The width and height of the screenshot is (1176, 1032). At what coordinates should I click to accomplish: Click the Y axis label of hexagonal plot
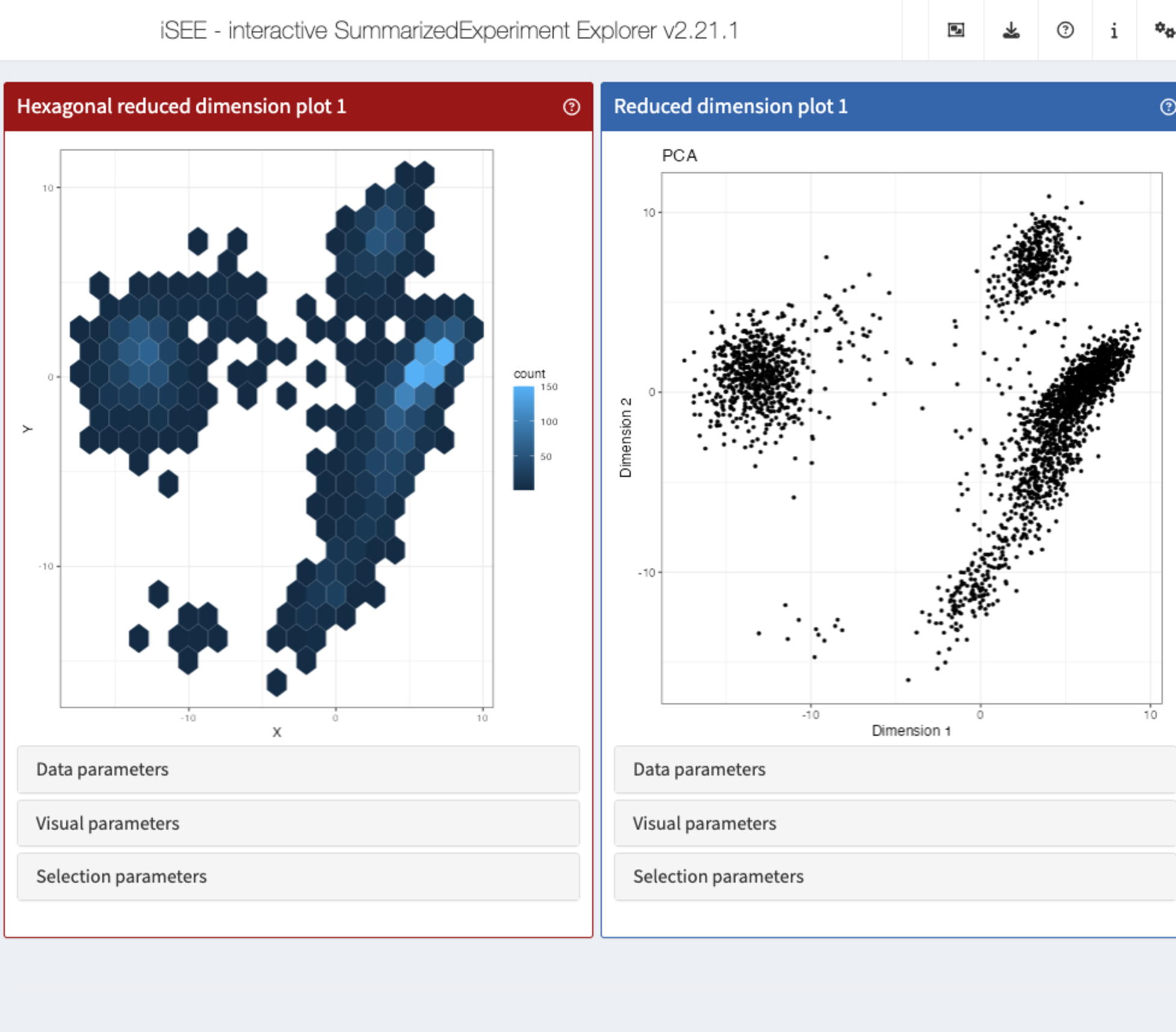(x=27, y=429)
